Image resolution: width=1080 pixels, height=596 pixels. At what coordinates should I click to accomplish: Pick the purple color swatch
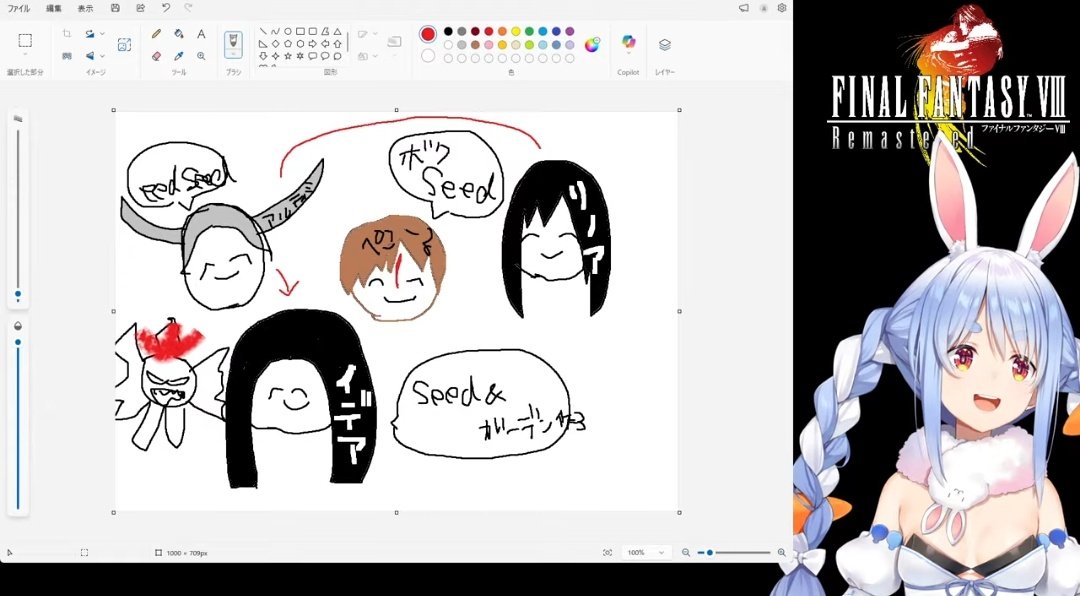click(x=570, y=31)
